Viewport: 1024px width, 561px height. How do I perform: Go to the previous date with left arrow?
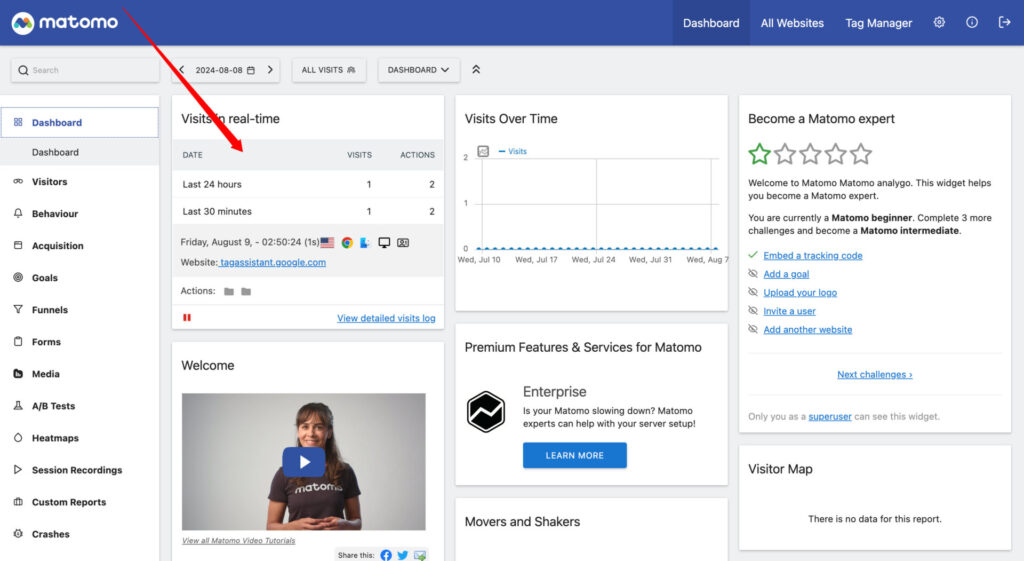click(181, 70)
